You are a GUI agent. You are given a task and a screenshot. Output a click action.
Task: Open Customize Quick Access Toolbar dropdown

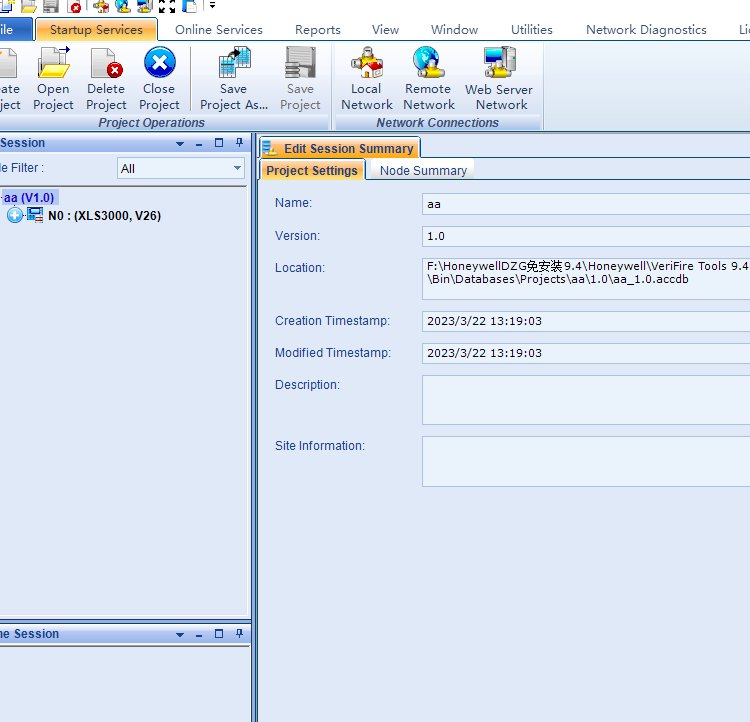point(212,6)
